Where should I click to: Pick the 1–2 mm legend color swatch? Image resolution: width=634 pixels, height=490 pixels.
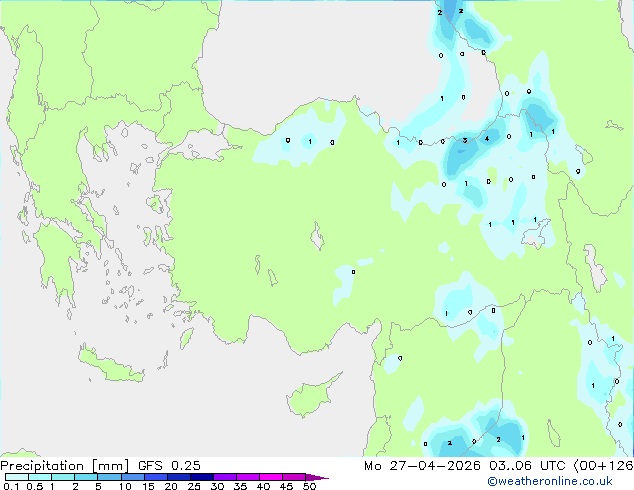[63, 477]
